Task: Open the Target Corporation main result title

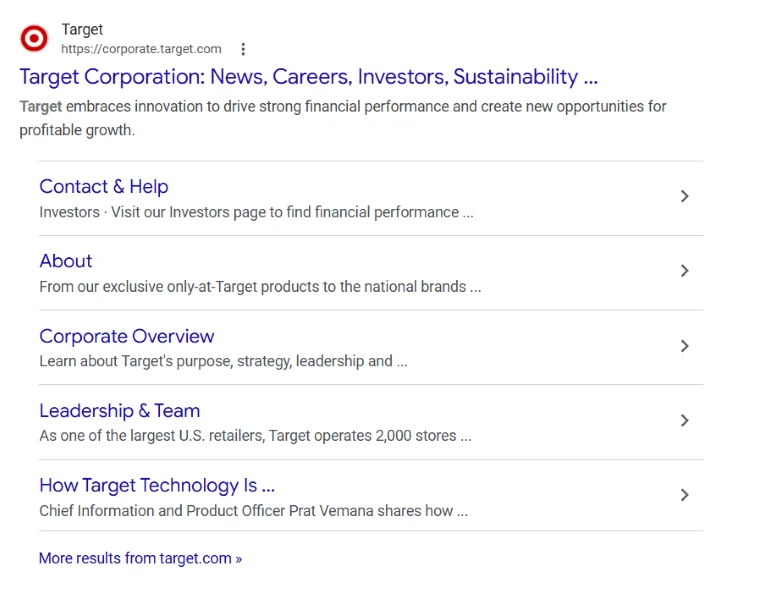Action: click(308, 77)
